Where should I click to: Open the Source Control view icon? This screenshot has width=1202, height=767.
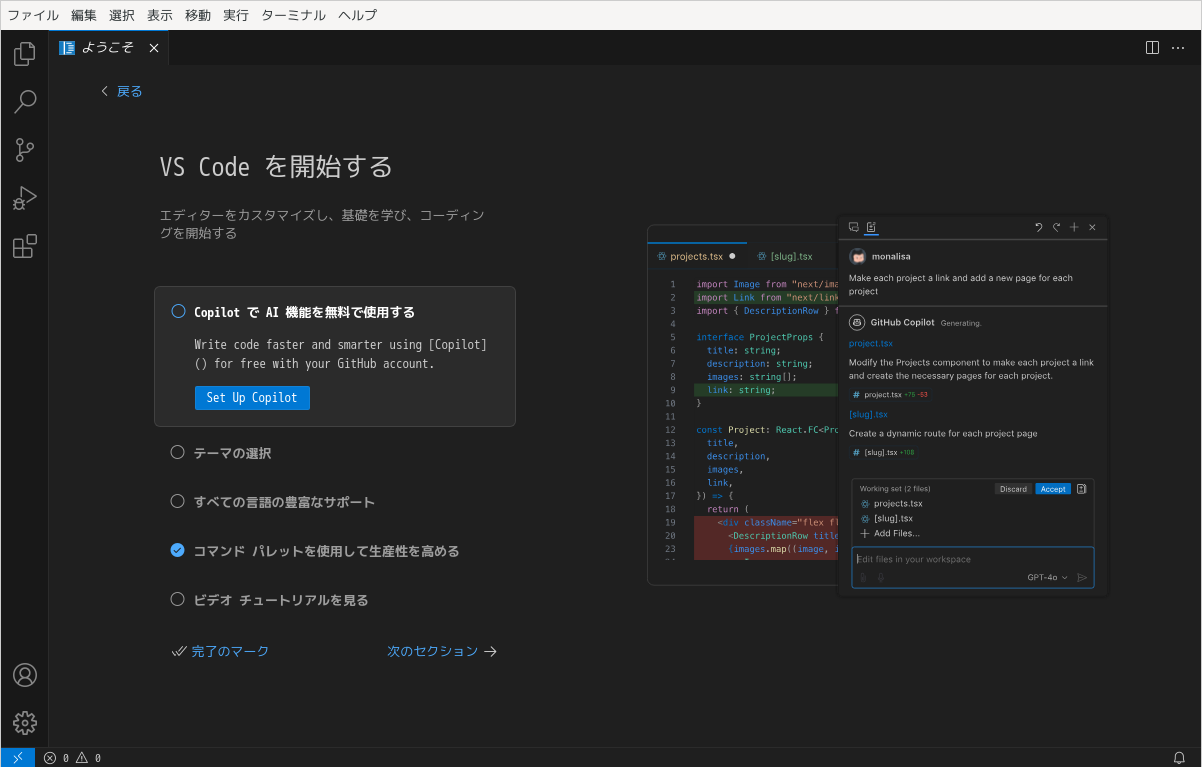click(25, 150)
